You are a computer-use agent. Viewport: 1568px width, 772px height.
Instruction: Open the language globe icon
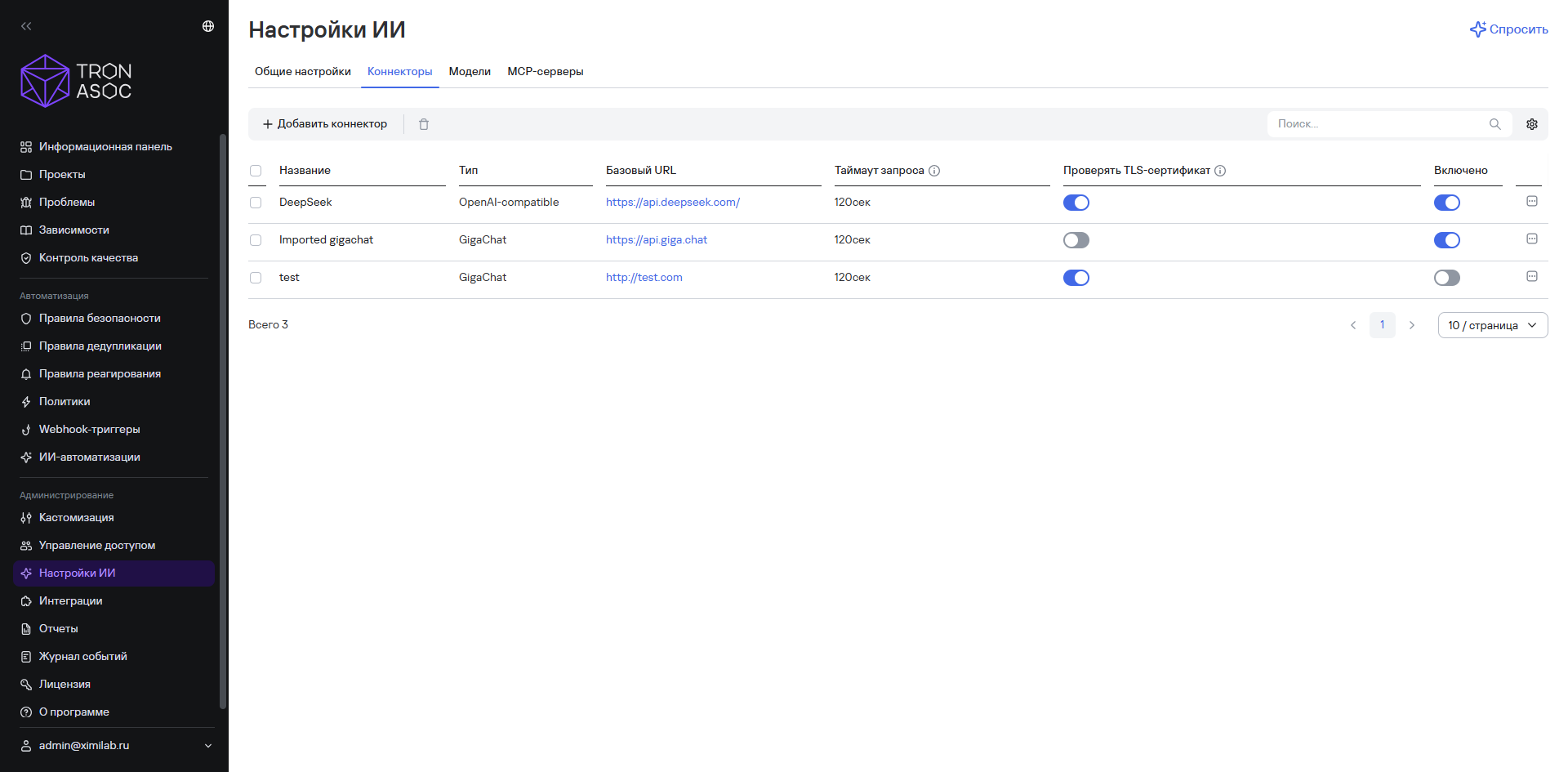click(208, 26)
